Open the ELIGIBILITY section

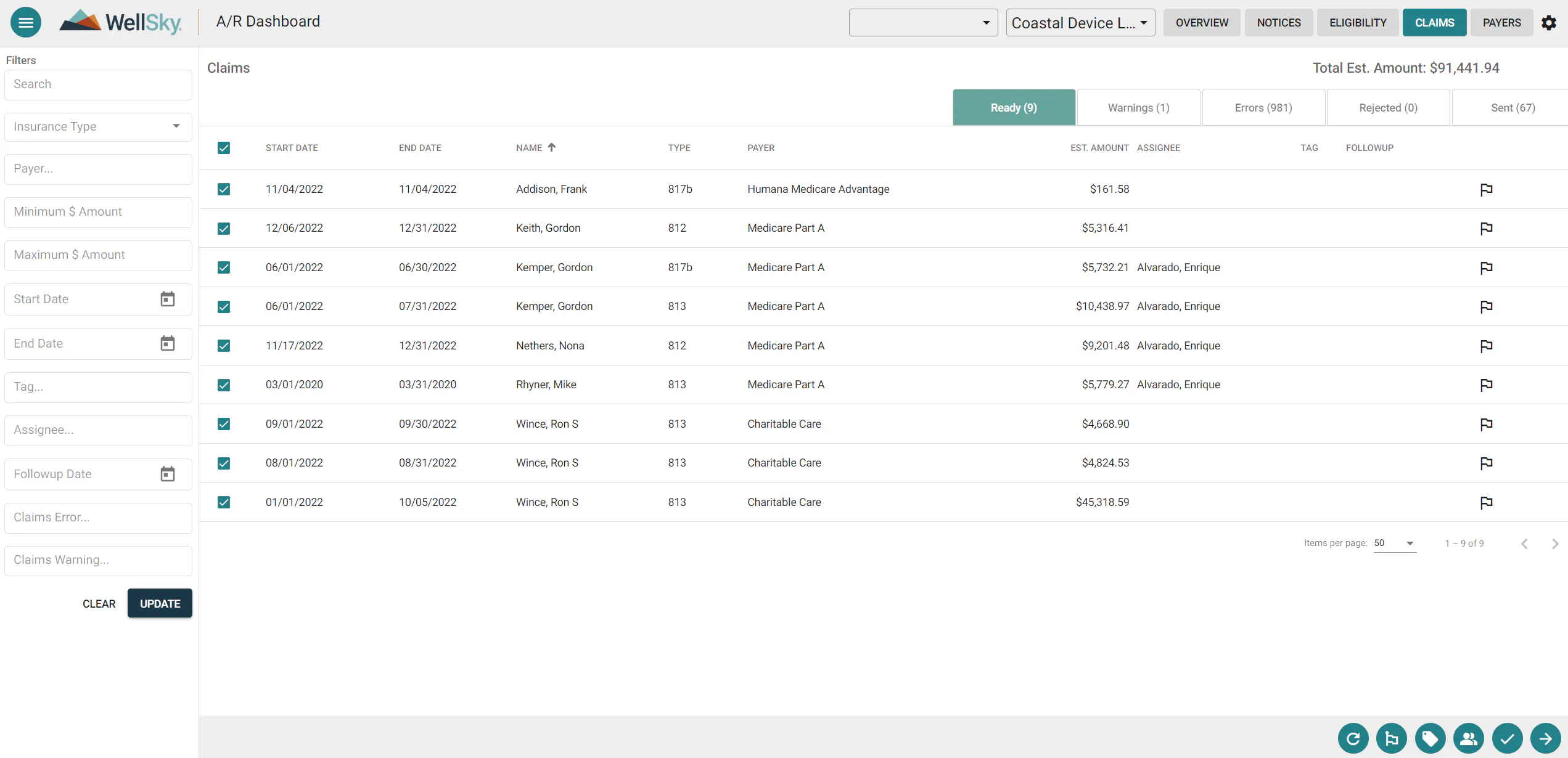1357,22
